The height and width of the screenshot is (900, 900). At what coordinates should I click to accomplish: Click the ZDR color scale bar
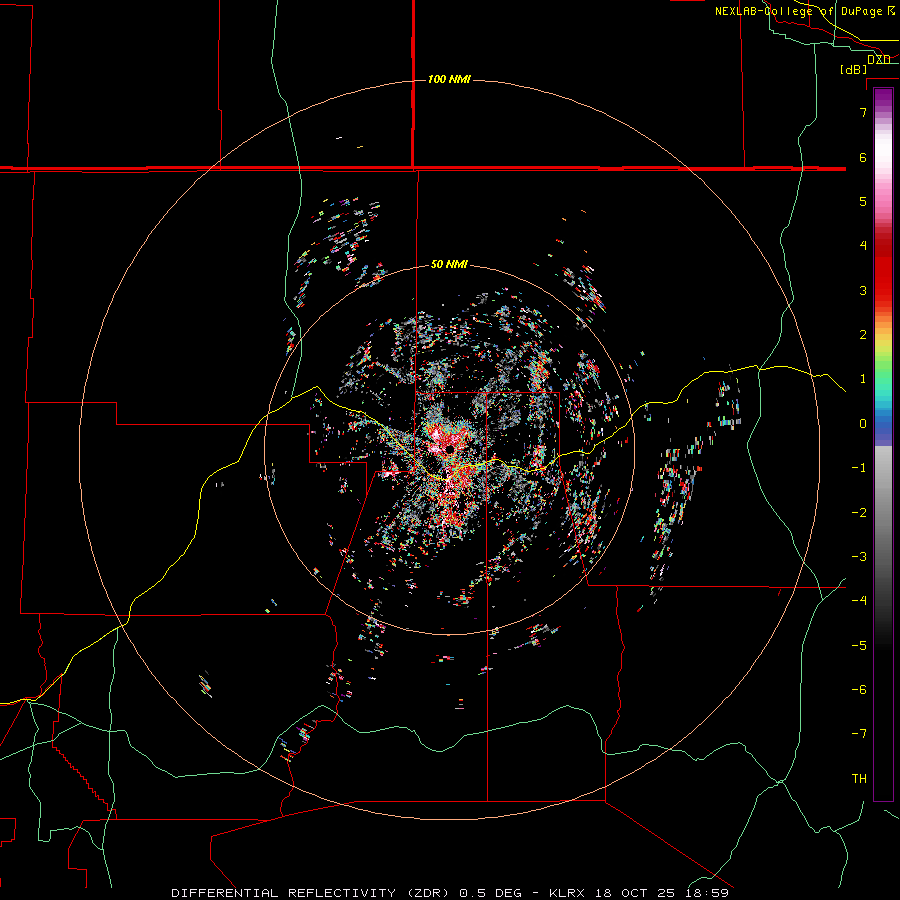click(x=883, y=444)
